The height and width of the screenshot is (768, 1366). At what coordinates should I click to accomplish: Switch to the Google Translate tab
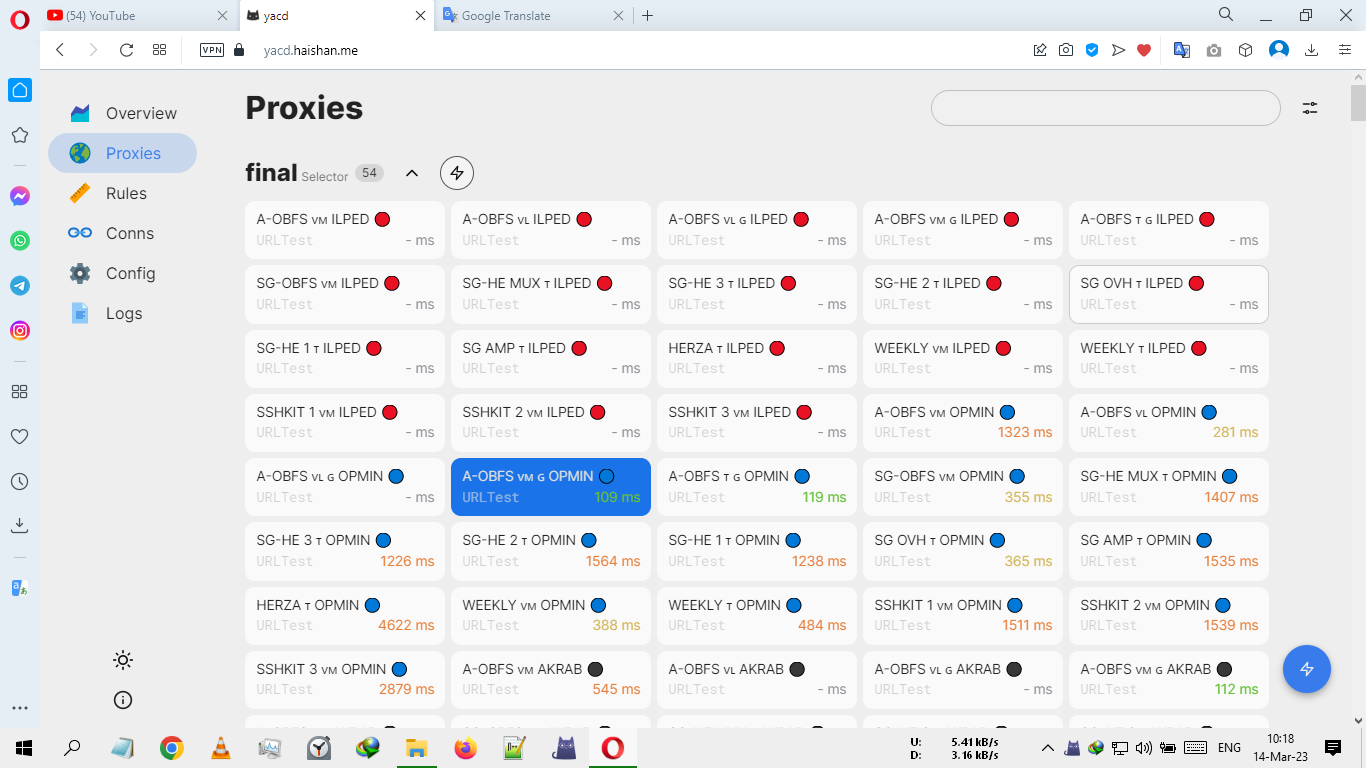[x=529, y=15]
